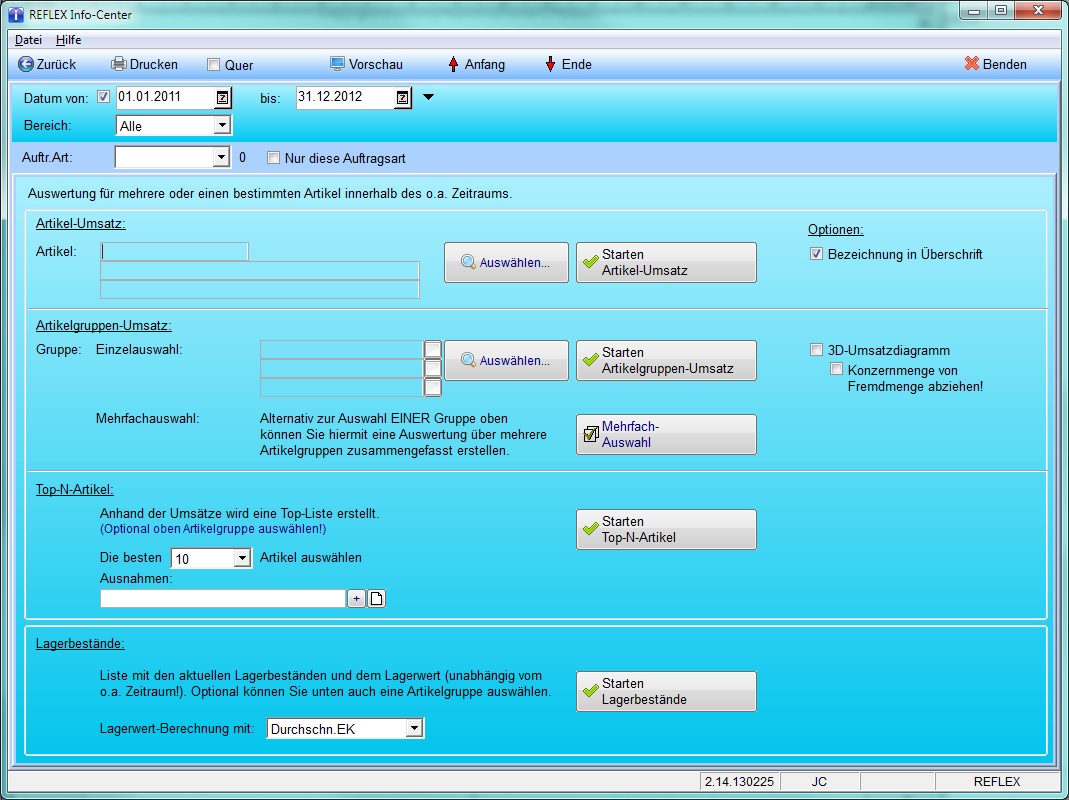
Task: Start Lagerbestände report
Action: tap(666, 692)
